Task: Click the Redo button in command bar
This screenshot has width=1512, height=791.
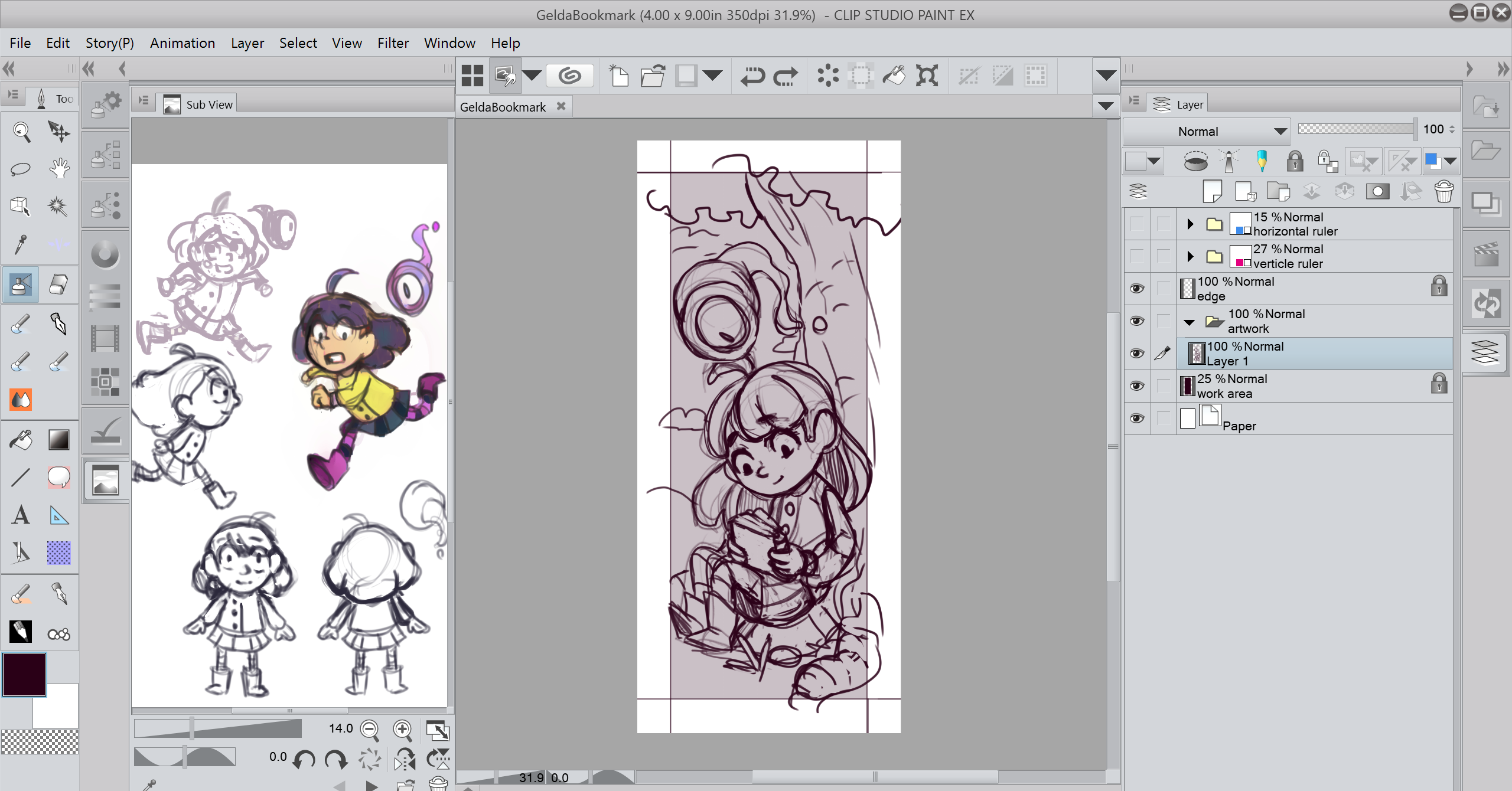Action: 786,76
